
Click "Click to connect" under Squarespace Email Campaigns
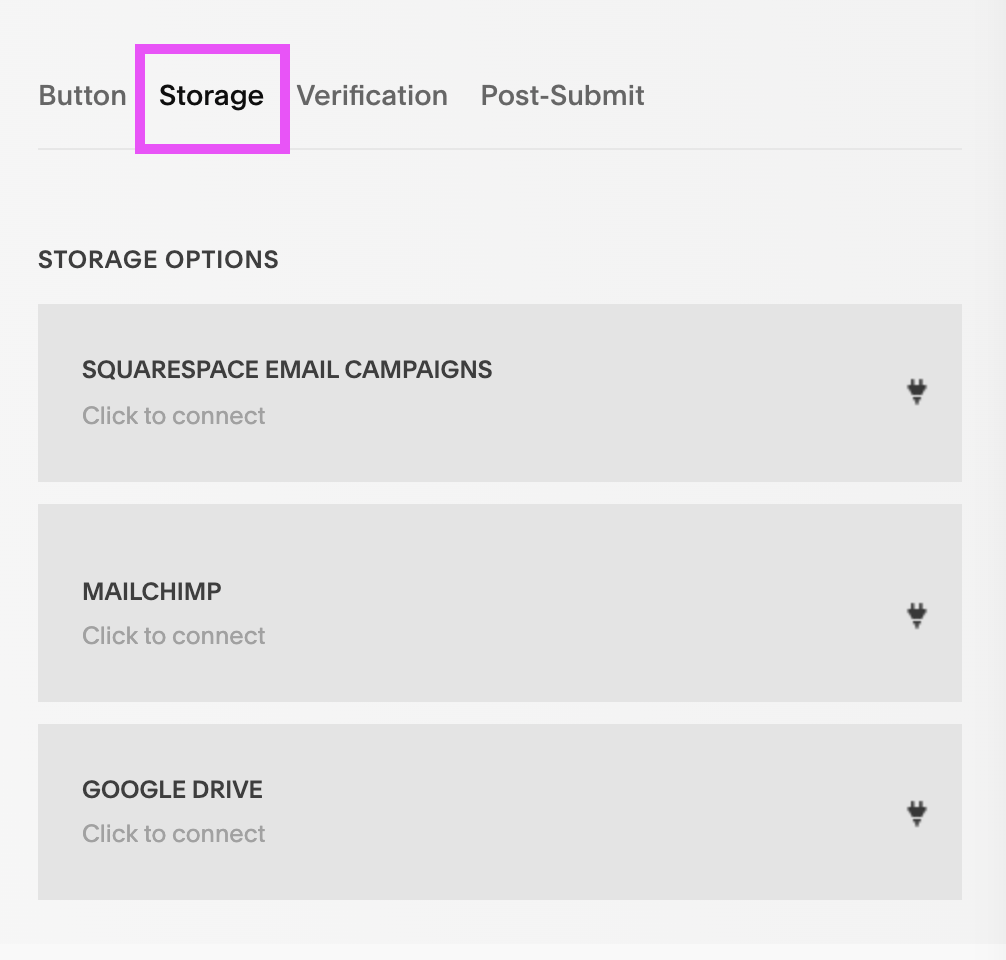(174, 416)
